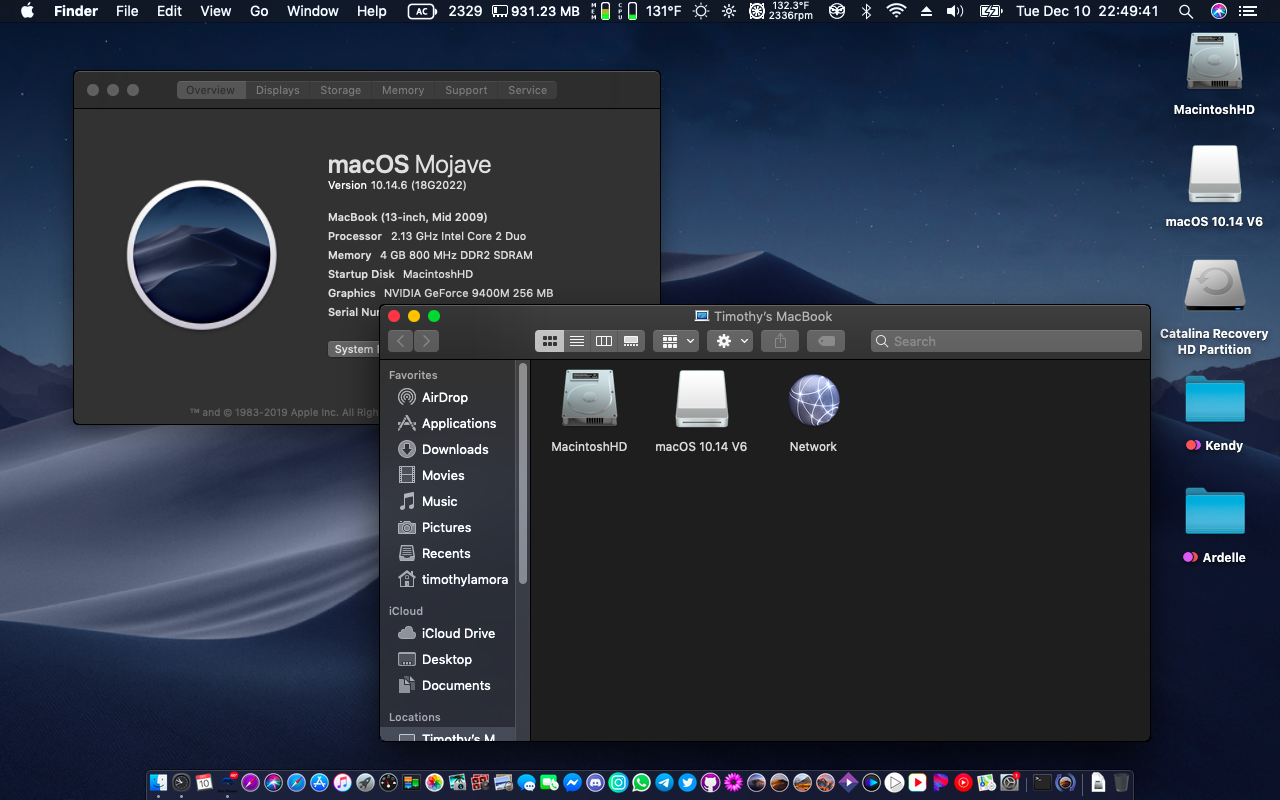Image resolution: width=1280 pixels, height=800 pixels.
Task: Select icon view in Finder toolbar
Action: point(549,341)
